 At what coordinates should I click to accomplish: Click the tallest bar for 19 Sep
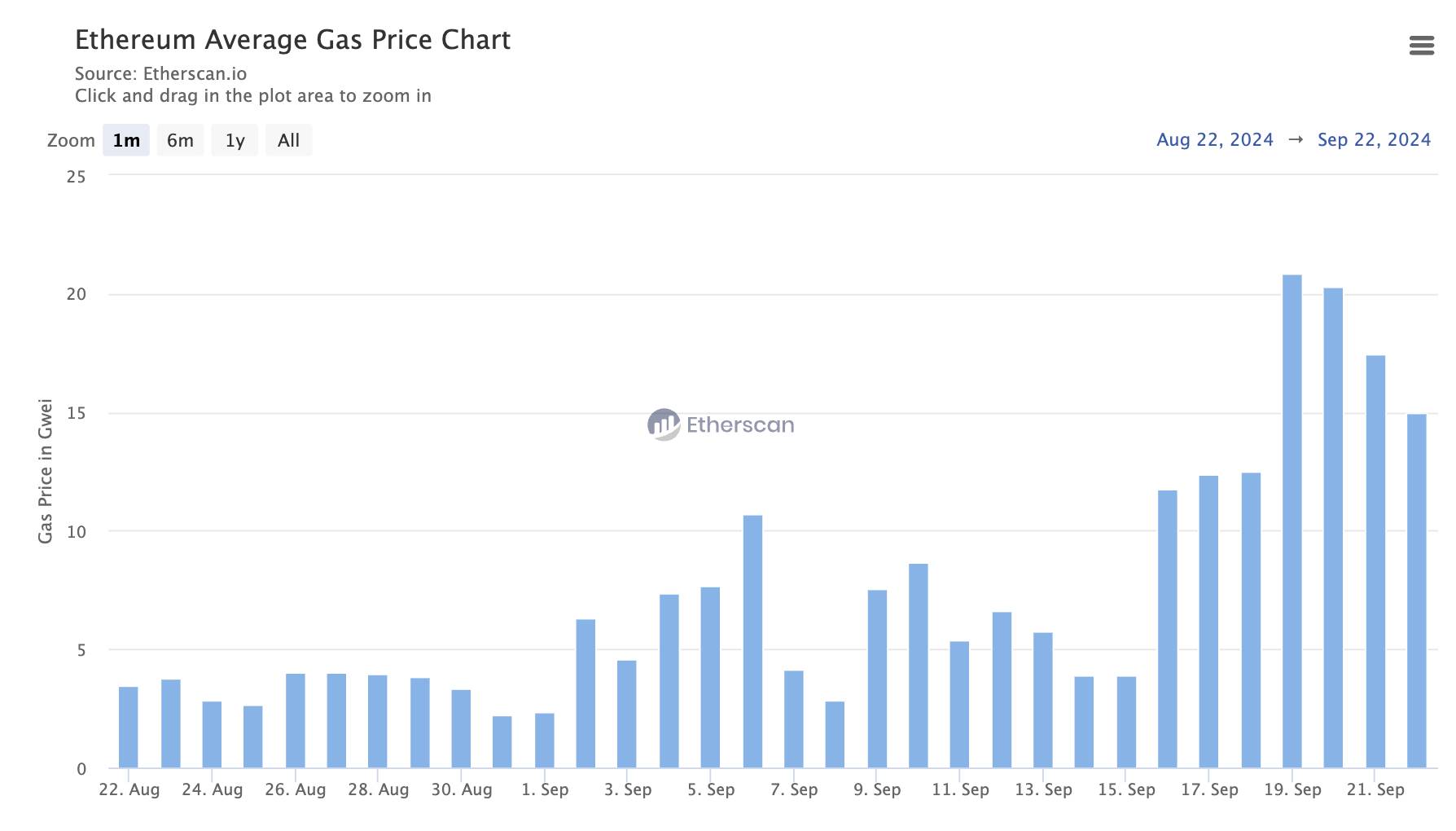(x=1292, y=521)
